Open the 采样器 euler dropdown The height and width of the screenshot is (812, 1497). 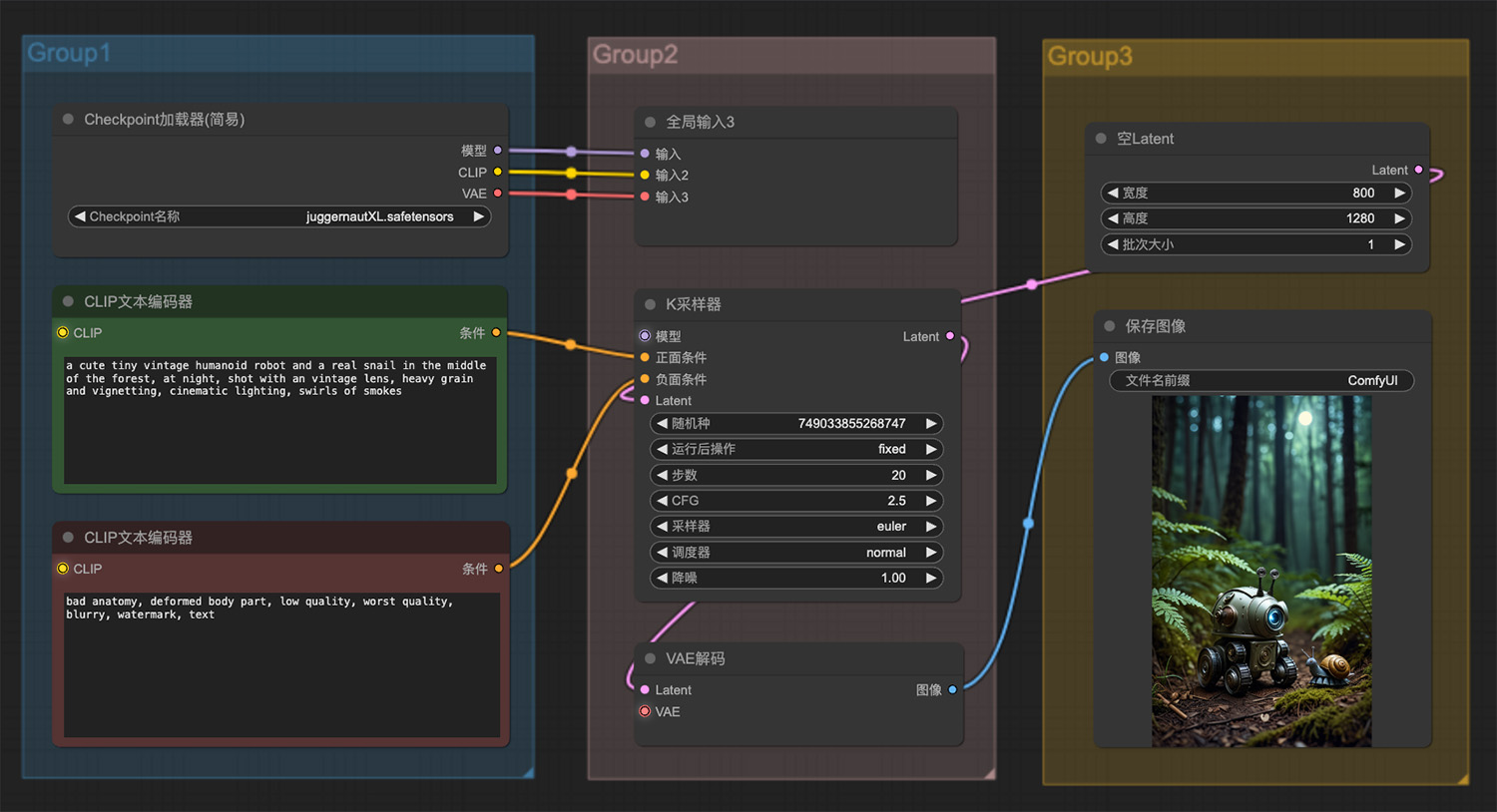pos(796,526)
